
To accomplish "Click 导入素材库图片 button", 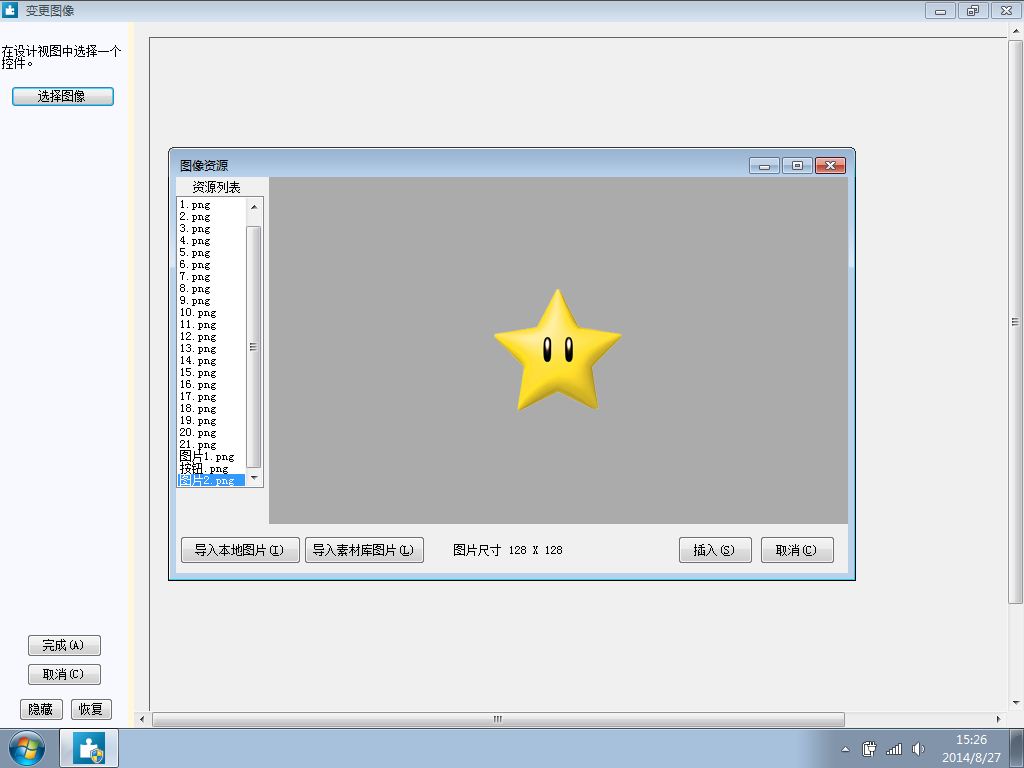I will point(364,550).
